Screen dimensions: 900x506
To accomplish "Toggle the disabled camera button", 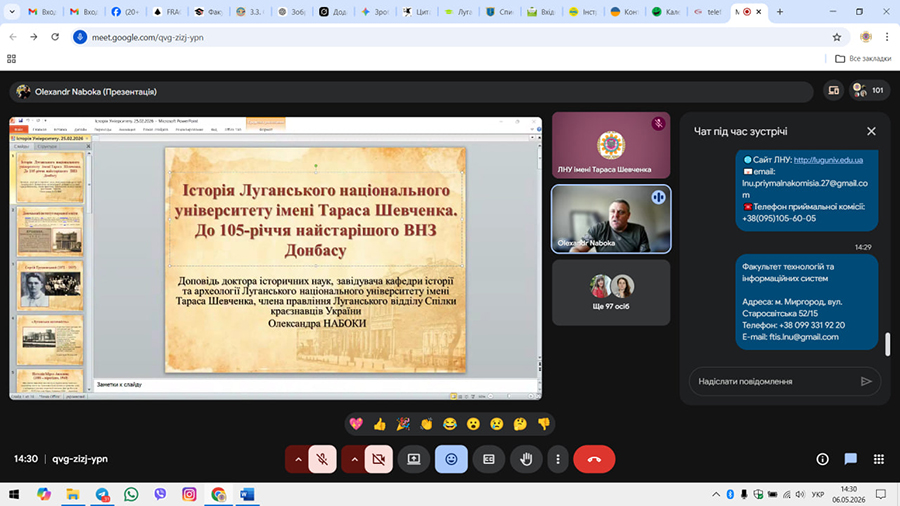I will [x=378, y=459].
